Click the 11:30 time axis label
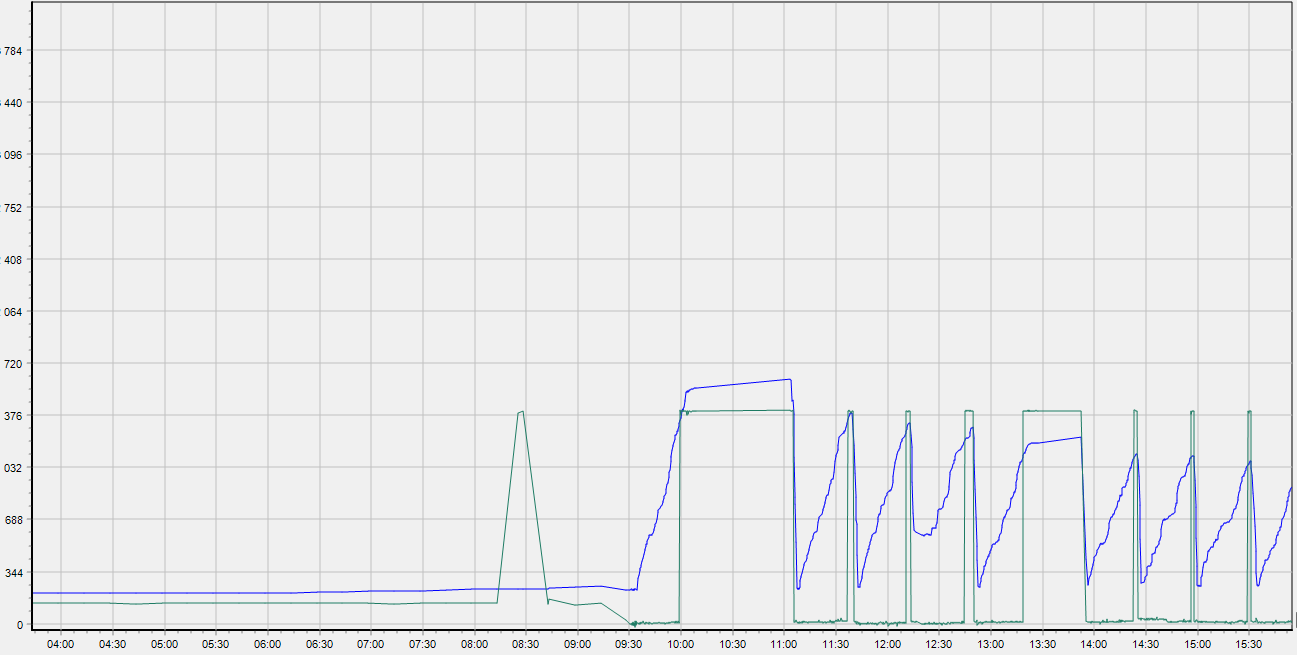The image size is (1297, 655). click(x=835, y=645)
